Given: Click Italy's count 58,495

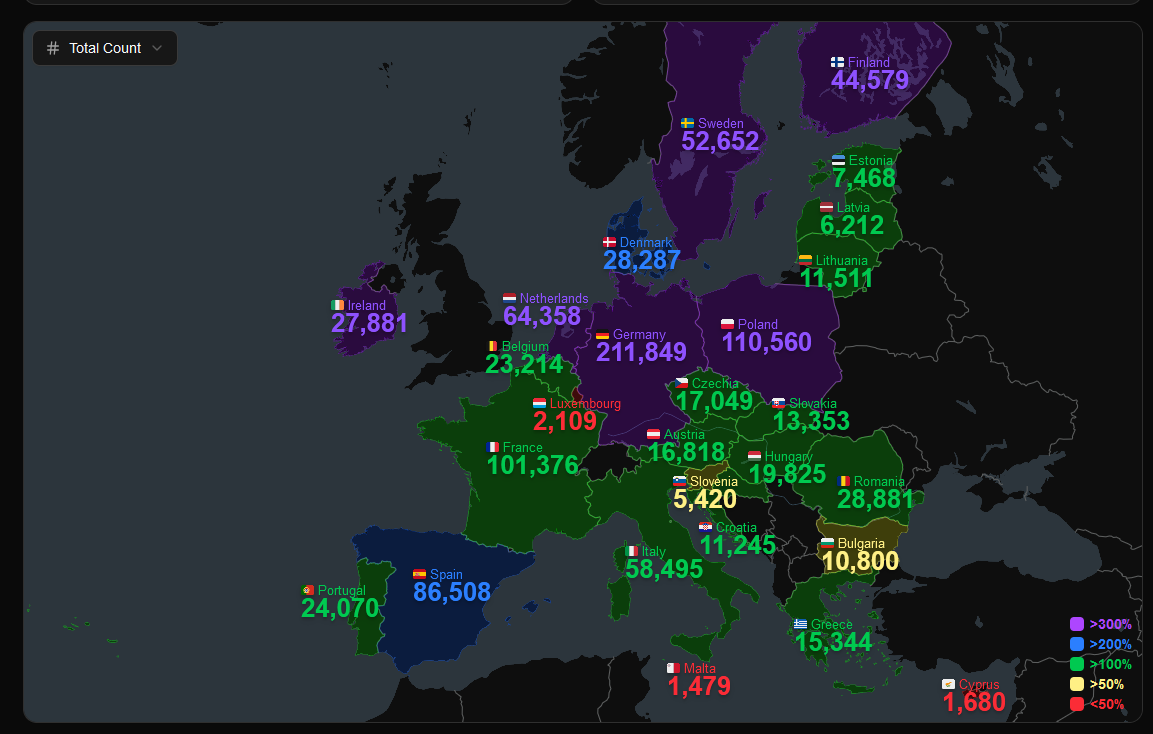Looking at the screenshot, I should [664, 569].
